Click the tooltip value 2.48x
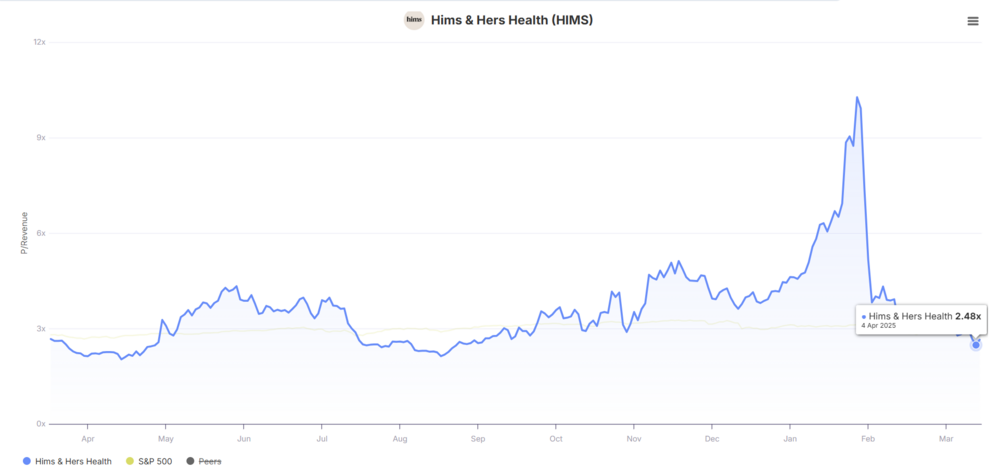This screenshot has width=1000, height=469. tap(967, 316)
